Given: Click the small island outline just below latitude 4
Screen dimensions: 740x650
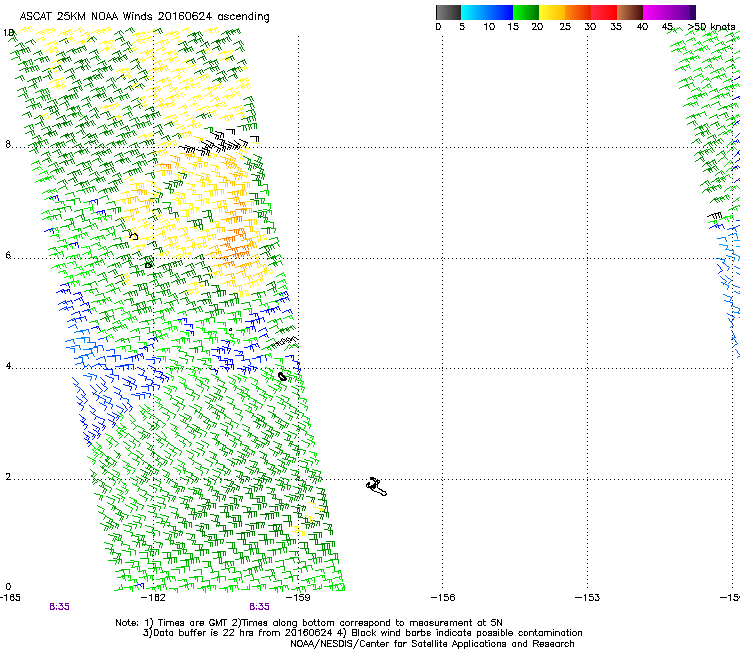Looking at the screenshot, I should coord(282,376).
